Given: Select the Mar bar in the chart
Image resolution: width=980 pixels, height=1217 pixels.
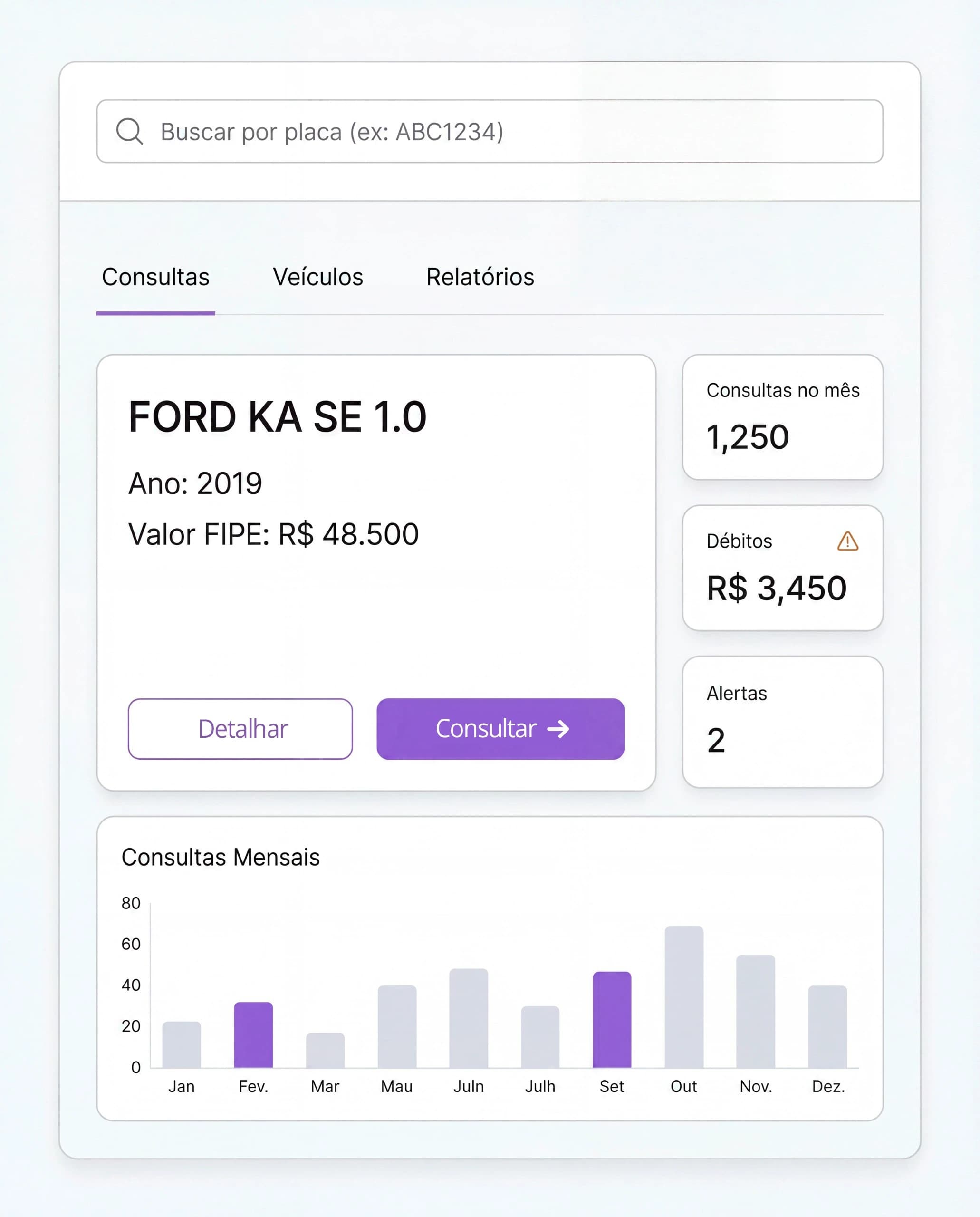Looking at the screenshot, I should [325, 1050].
